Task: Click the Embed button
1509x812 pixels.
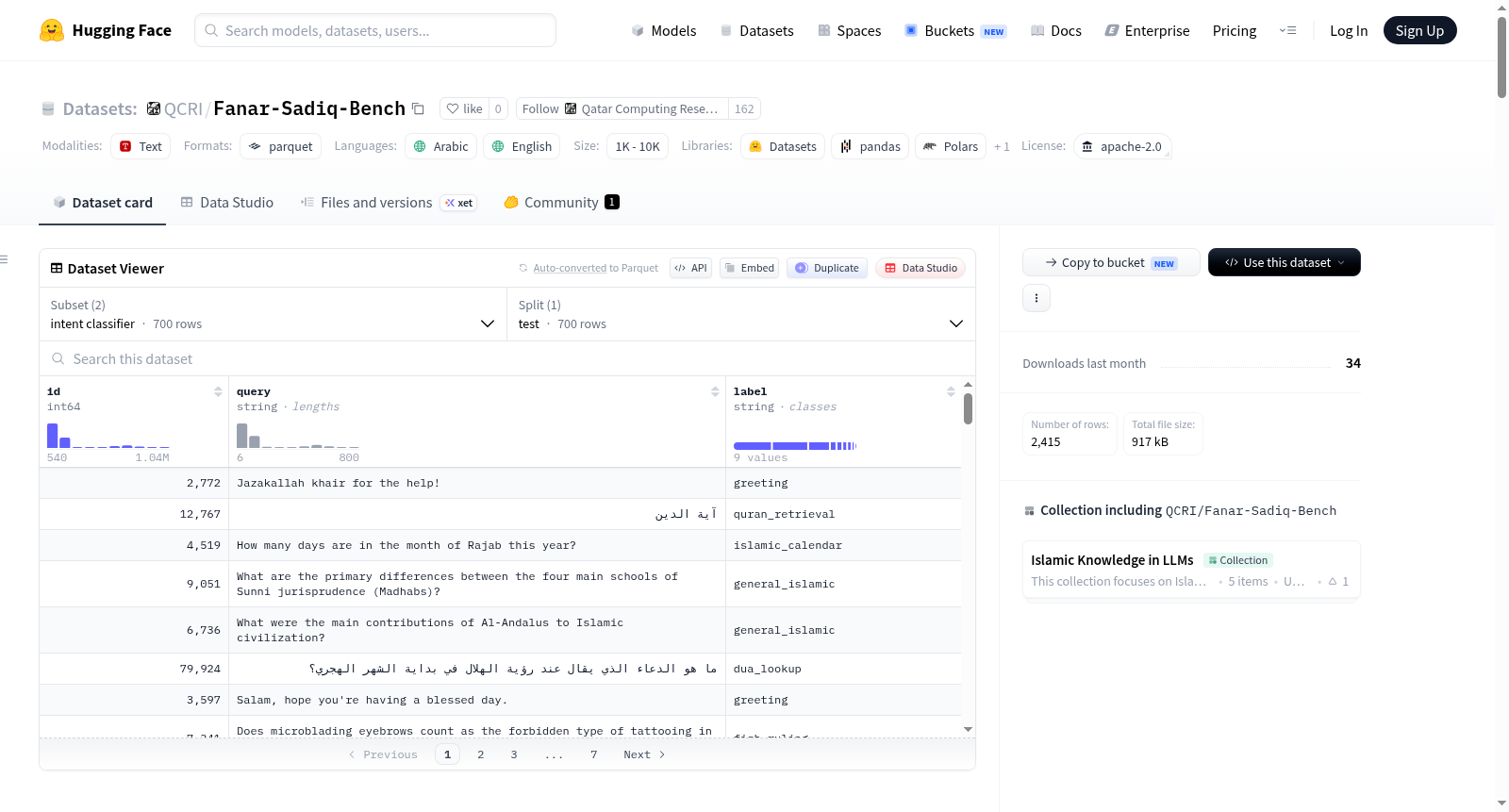Action: (750, 268)
